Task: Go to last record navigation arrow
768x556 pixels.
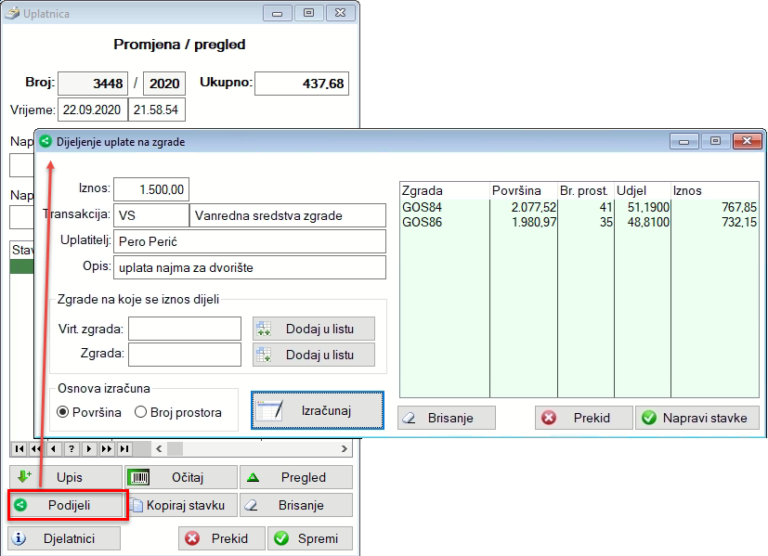Action: pos(123,449)
